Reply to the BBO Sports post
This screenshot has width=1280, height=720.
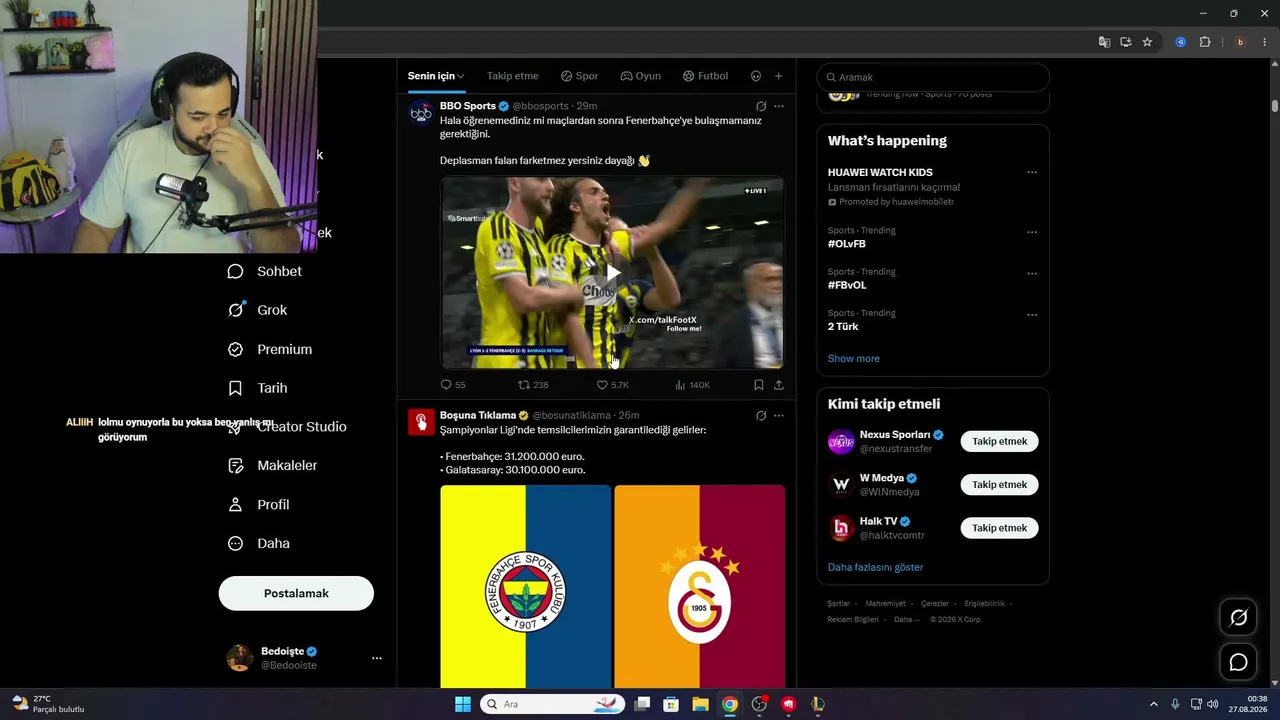453,385
